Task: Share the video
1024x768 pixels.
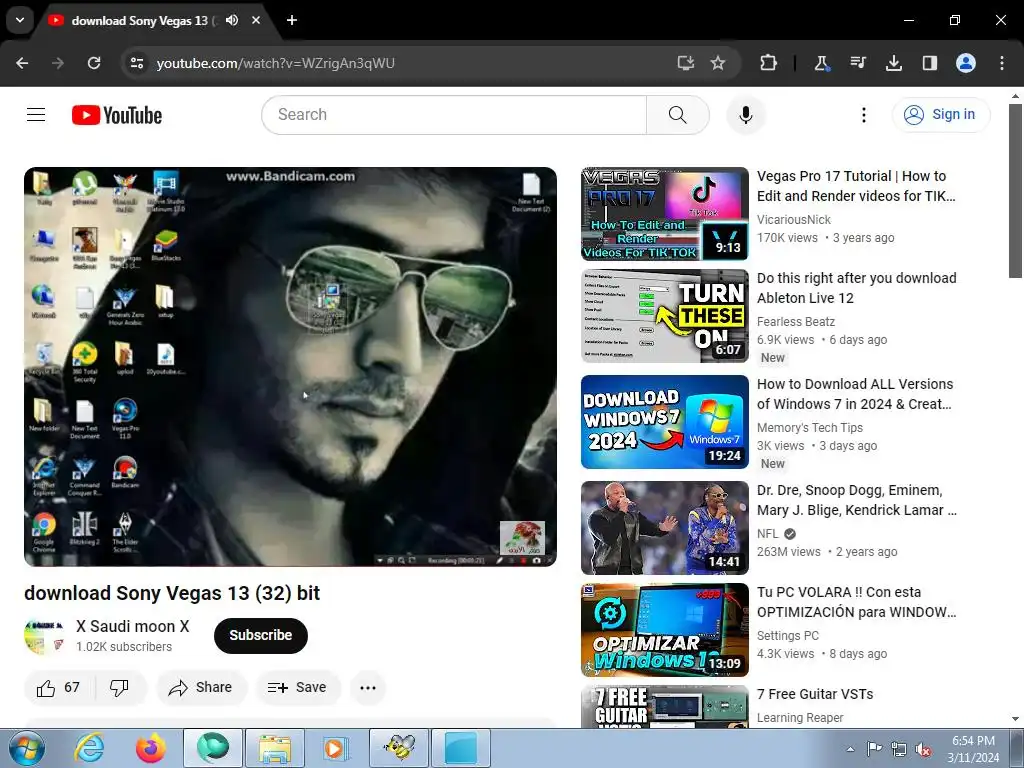Action: tap(201, 688)
